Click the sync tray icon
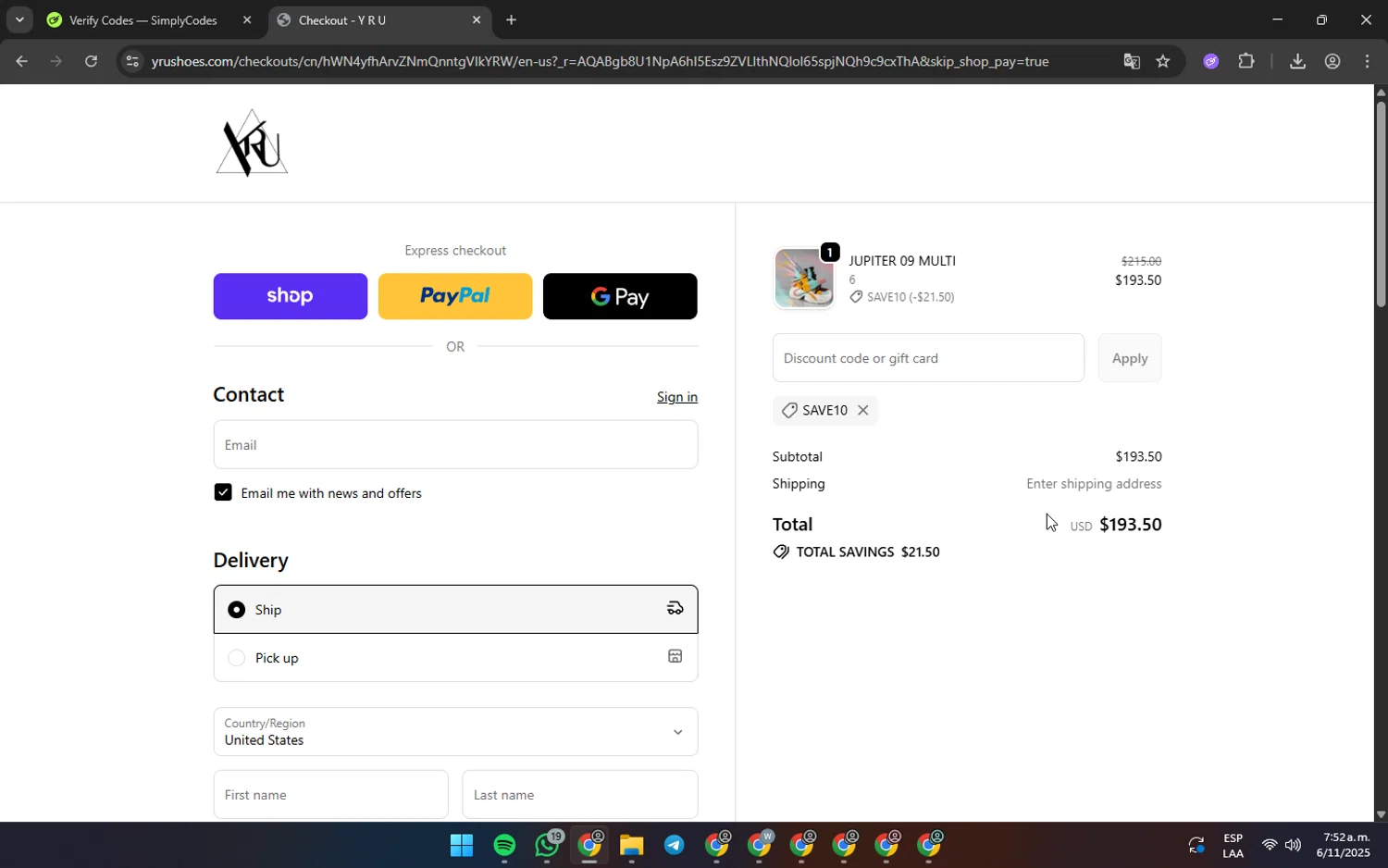 point(1196,845)
